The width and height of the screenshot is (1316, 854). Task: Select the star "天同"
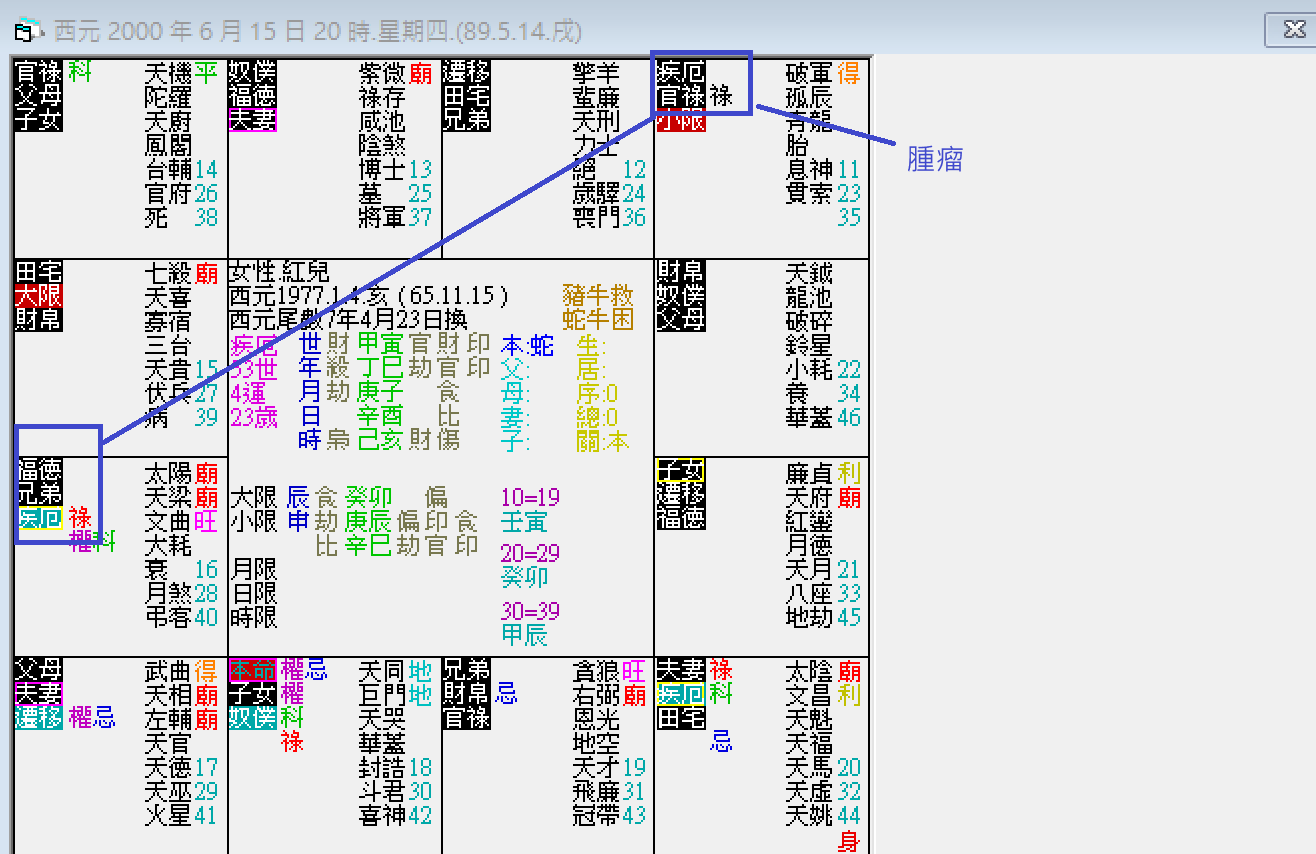pyautogui.click(x=383, y=671)
